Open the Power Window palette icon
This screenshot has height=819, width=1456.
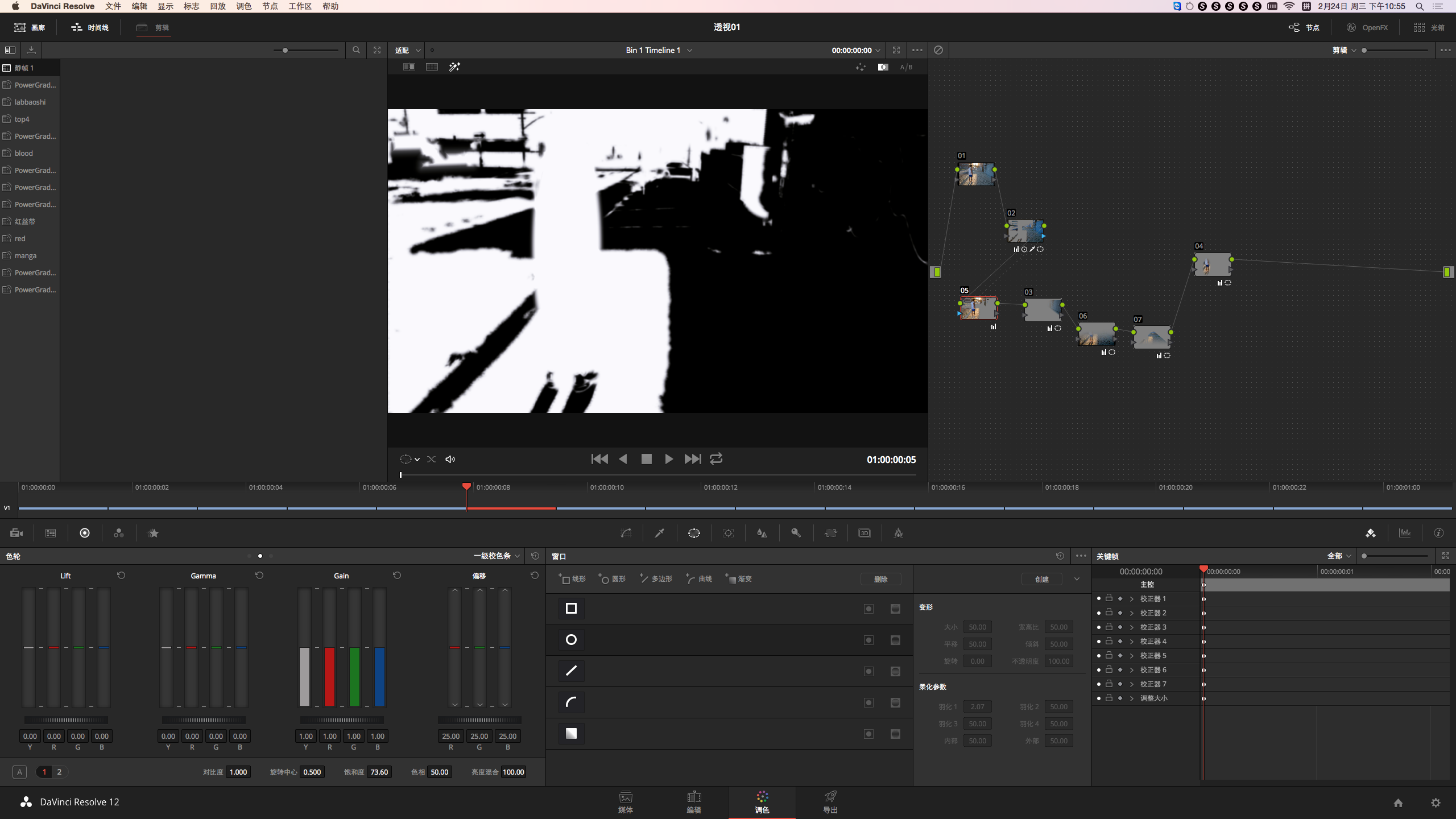point(694,533)
